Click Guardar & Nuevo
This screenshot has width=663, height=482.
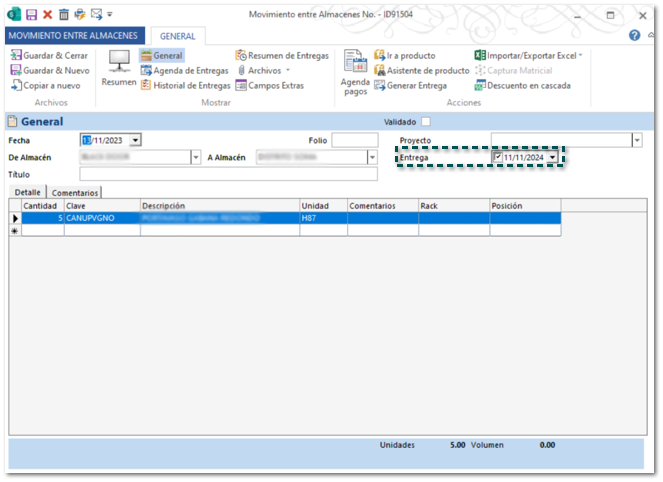(x=50, y=70)
